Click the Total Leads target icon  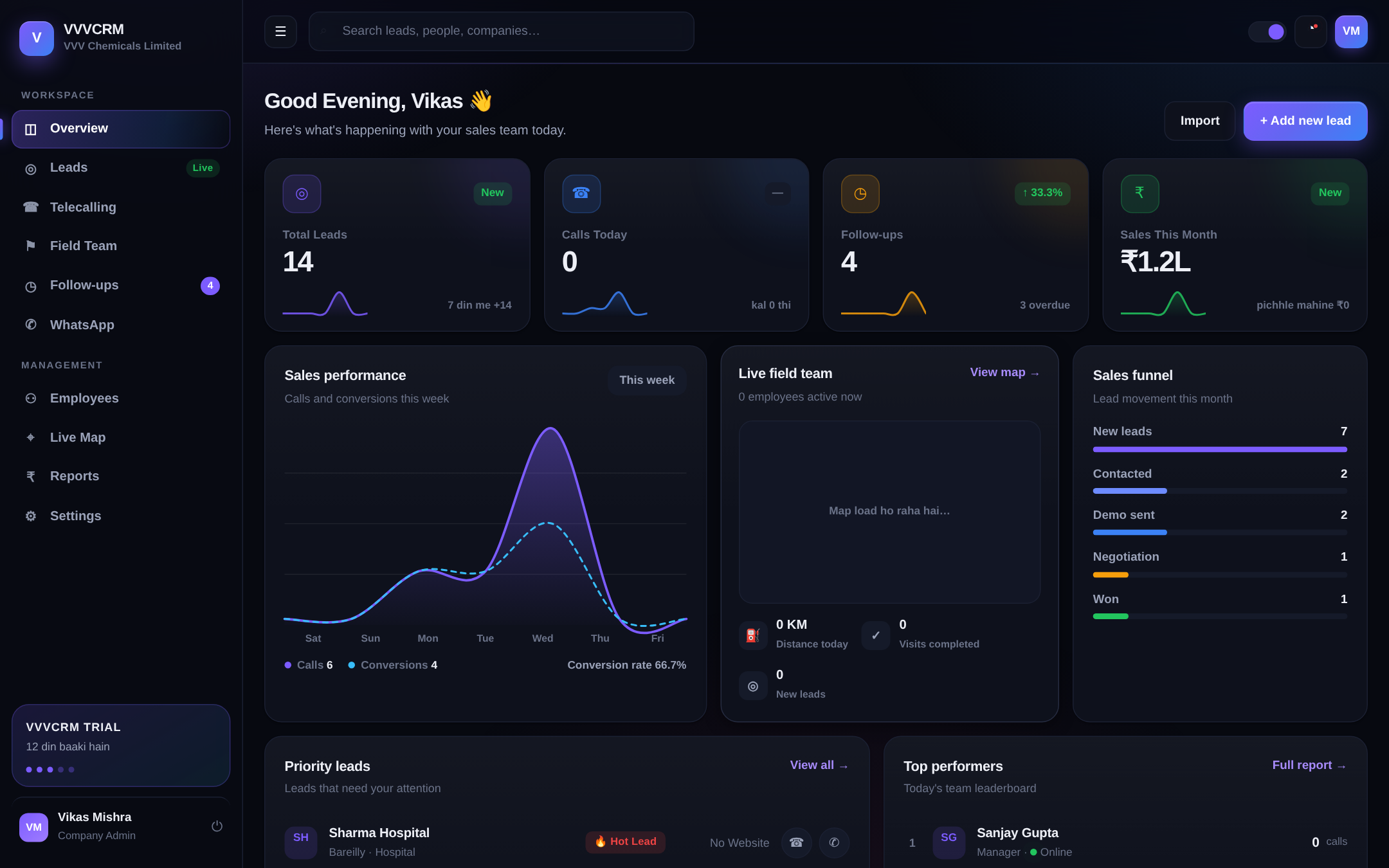302,194
